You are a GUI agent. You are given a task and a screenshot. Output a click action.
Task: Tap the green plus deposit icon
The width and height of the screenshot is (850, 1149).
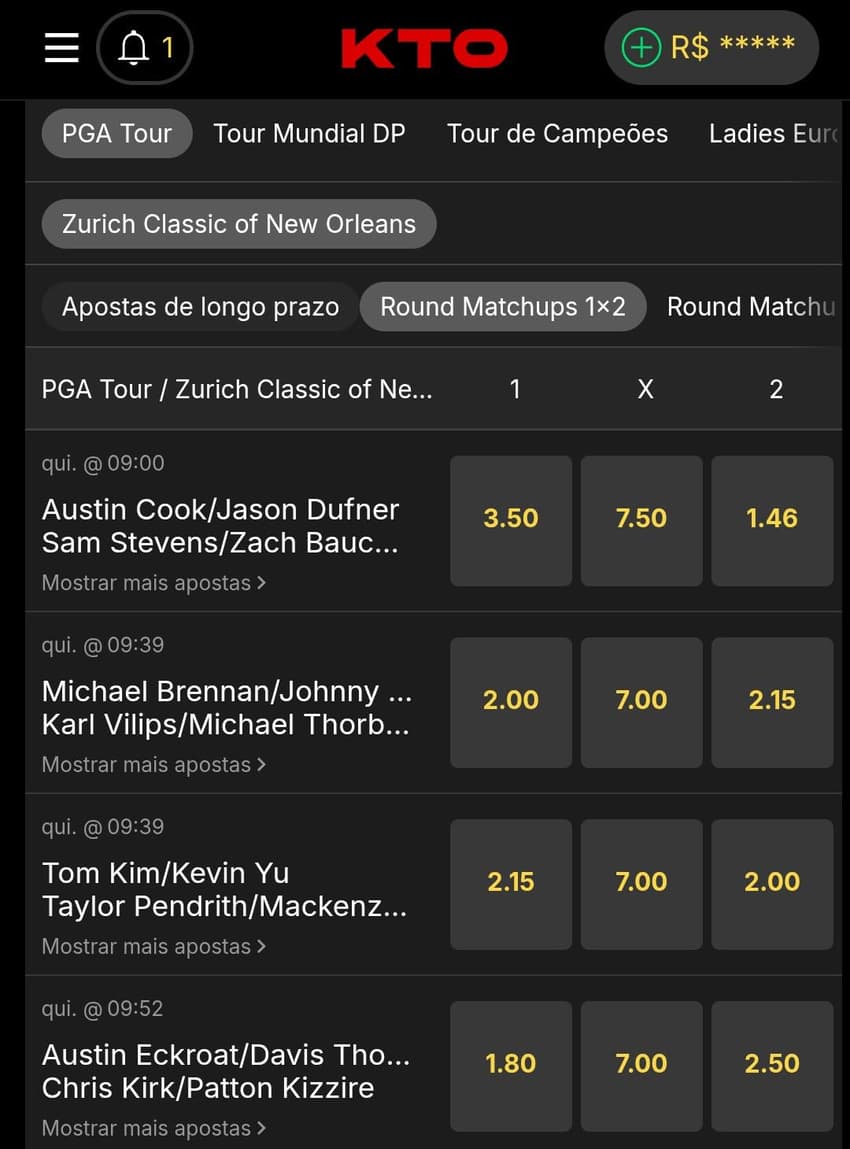click(642, 47)
